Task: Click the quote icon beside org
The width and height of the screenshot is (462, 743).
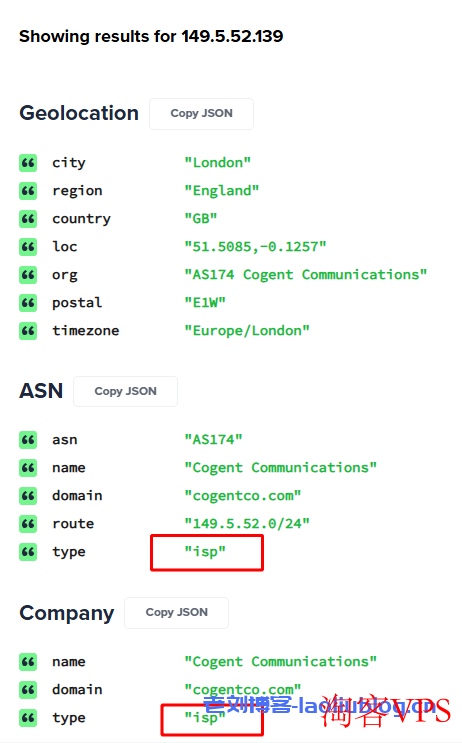Action: click(x=28, y=275)
